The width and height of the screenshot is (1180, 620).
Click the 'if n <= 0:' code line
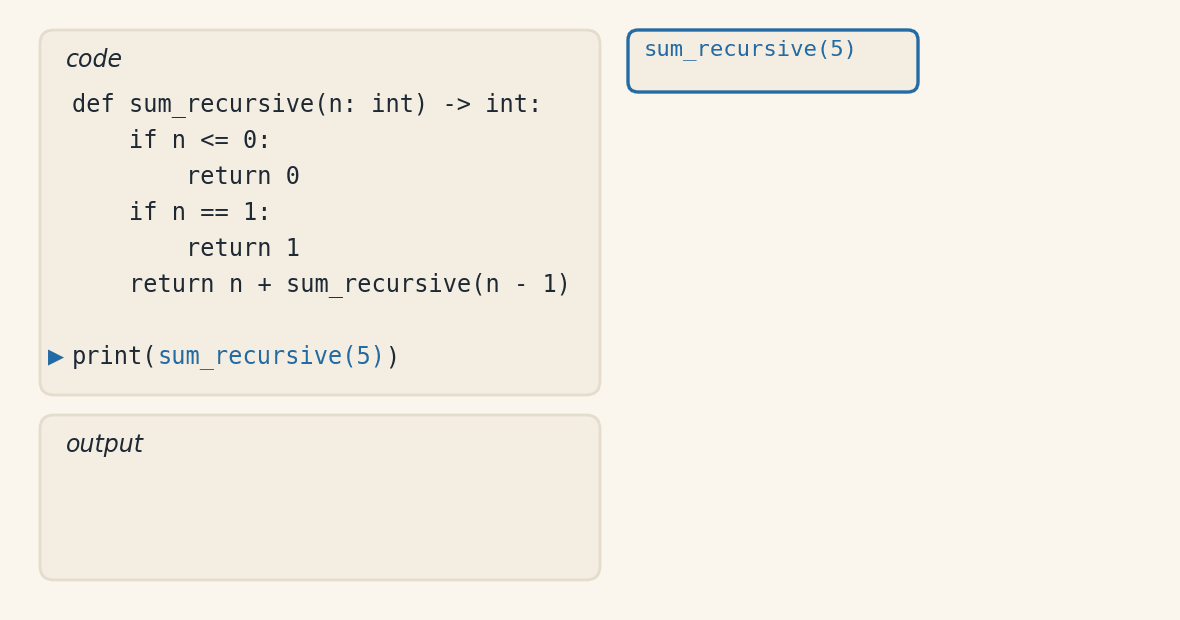coord(199,140)
